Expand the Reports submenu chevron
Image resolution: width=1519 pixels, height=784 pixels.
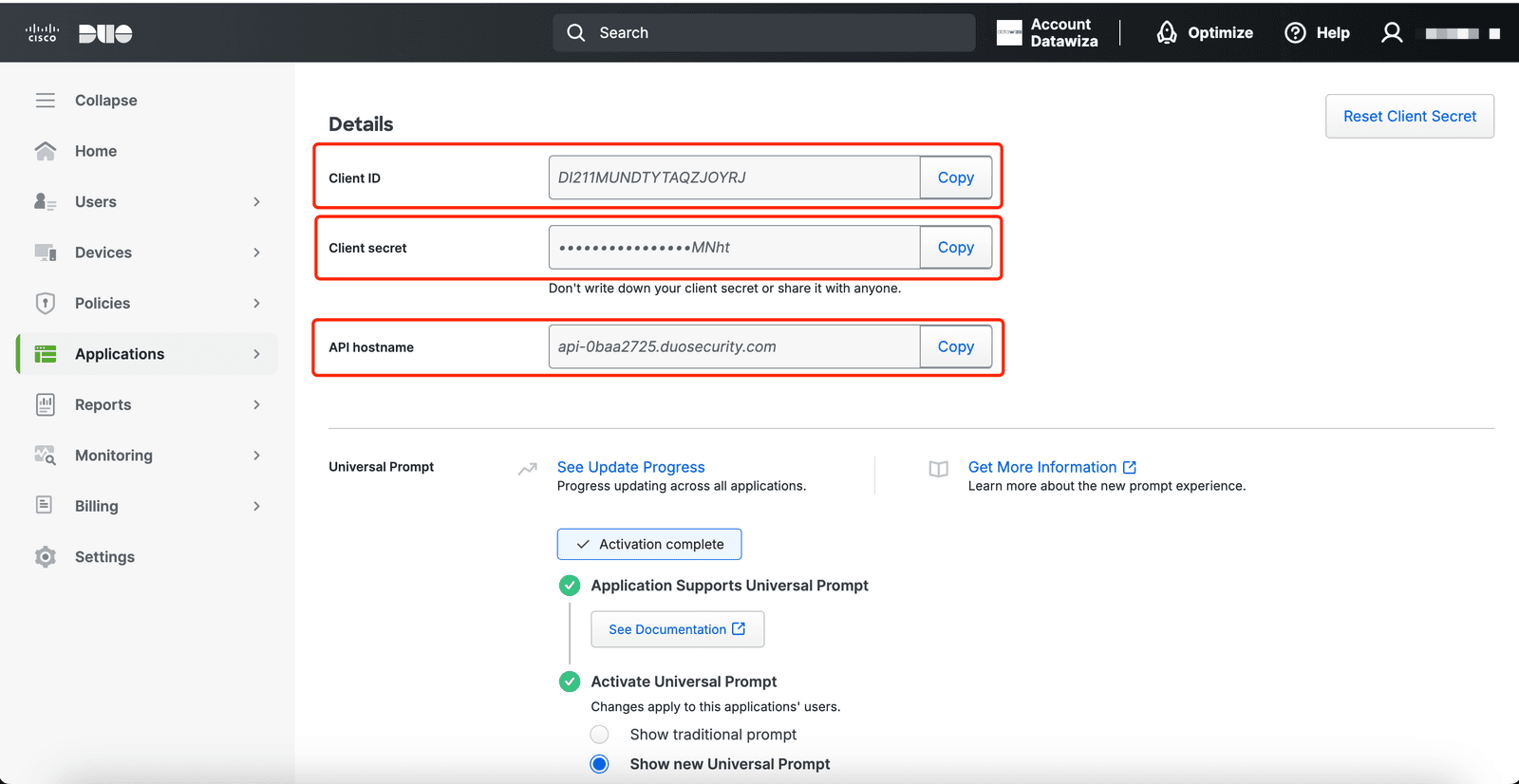point(257,404)
